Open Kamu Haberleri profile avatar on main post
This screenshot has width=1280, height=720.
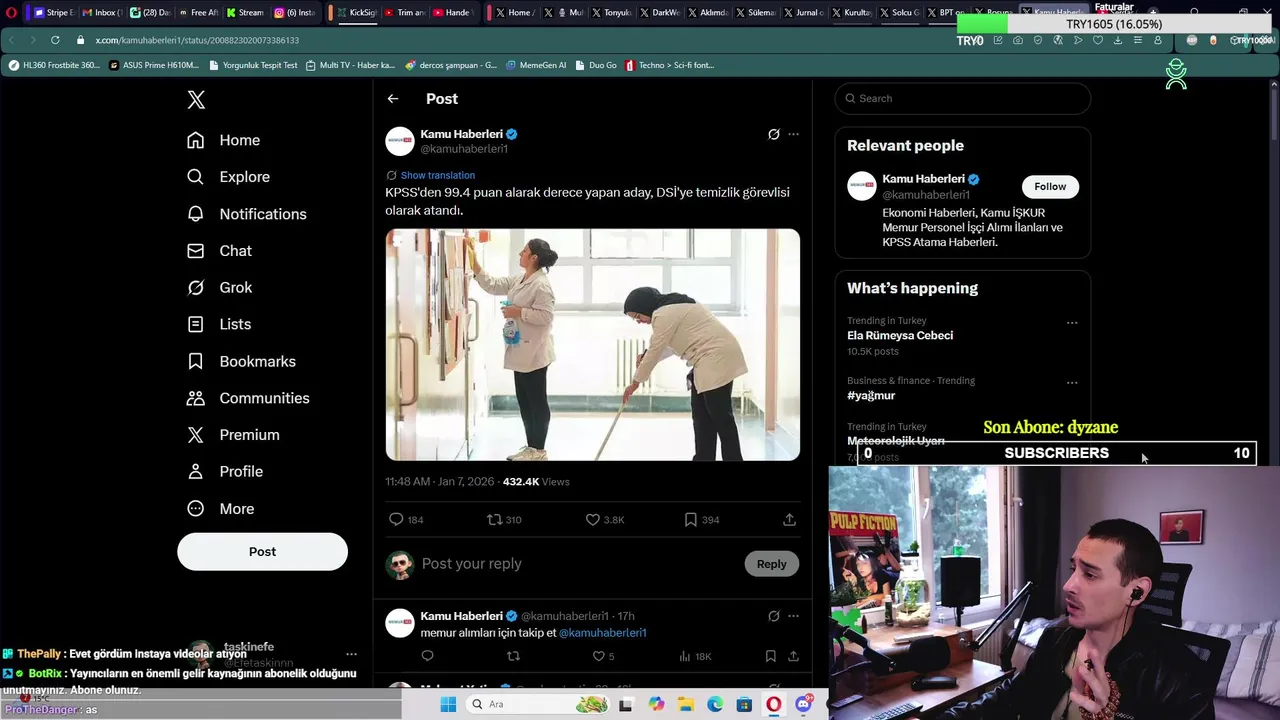pos(400,141)
